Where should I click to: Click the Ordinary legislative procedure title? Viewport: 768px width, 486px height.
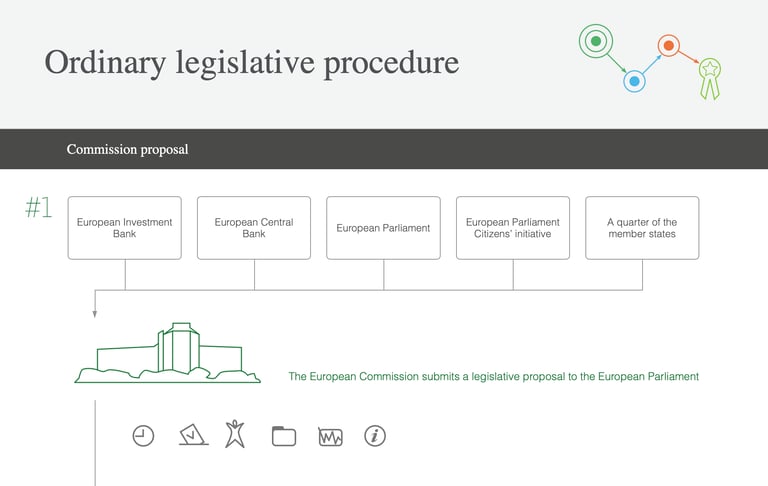(x=252, y=63)
